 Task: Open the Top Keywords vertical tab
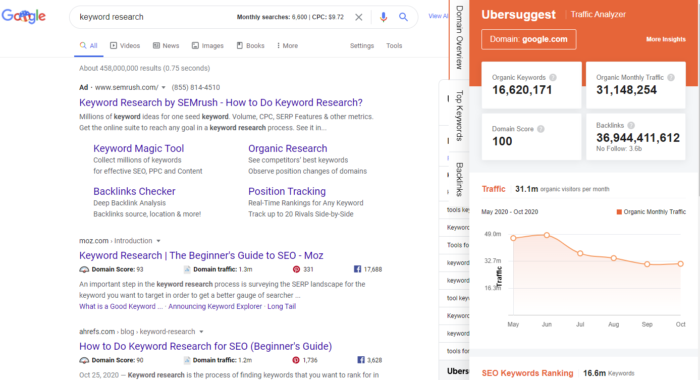(459, 116)
